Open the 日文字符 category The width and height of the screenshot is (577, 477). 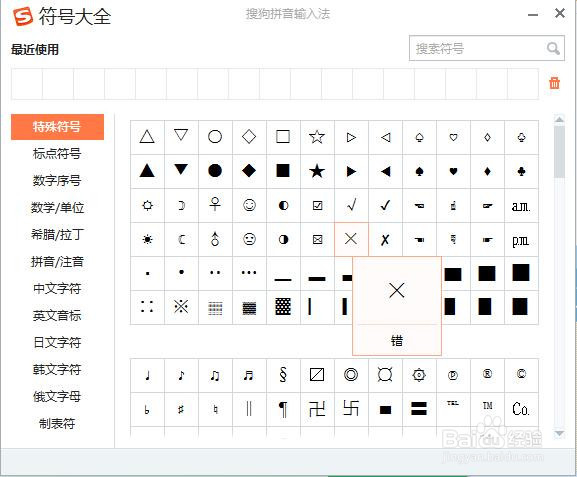(57, 343)
